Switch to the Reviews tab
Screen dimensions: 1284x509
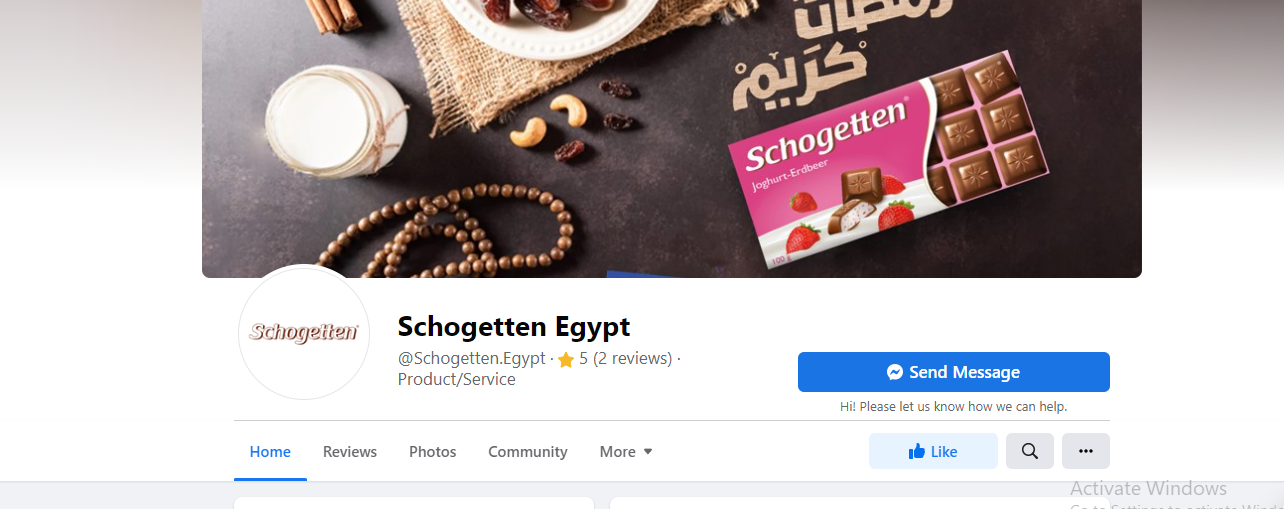pyautogui.click(x=350, y=452)
